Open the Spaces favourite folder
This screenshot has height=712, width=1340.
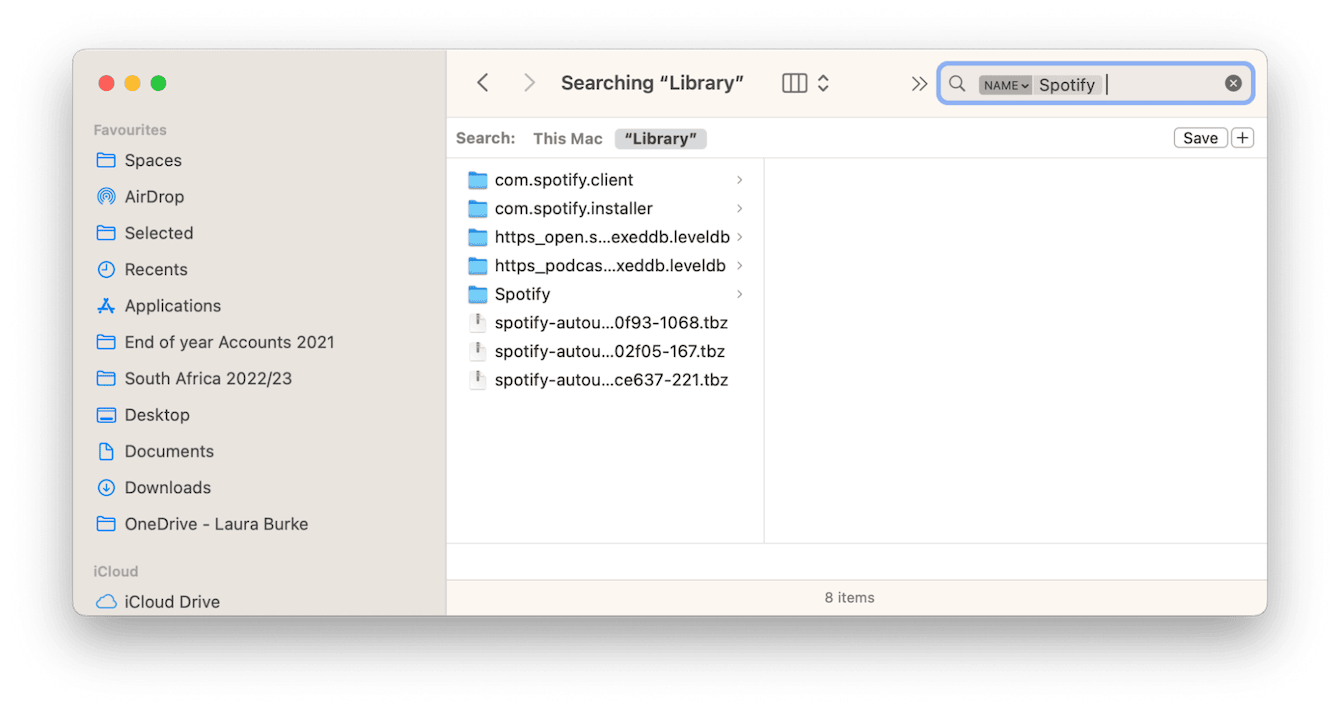pyautogui.click(x=153, y=160)
